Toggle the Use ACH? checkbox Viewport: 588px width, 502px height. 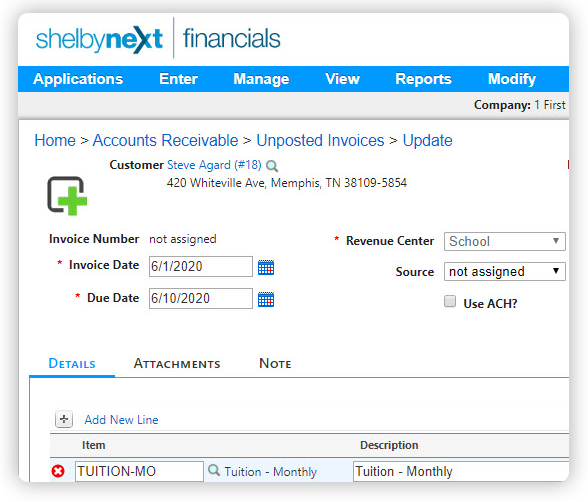pyautogui.click(x=450, y=301)
